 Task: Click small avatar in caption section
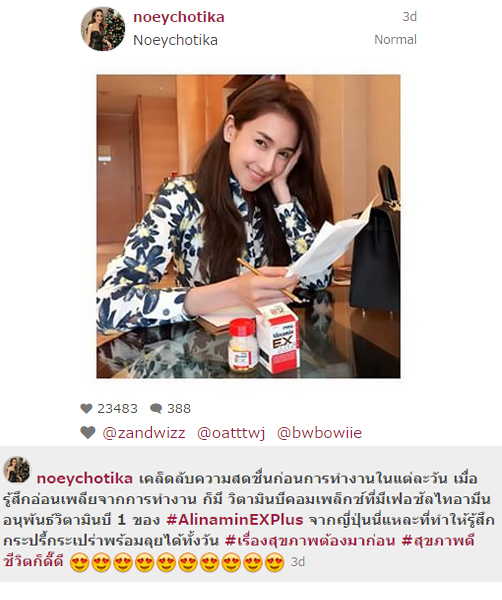pyautogui.click(x=16, y=470)
